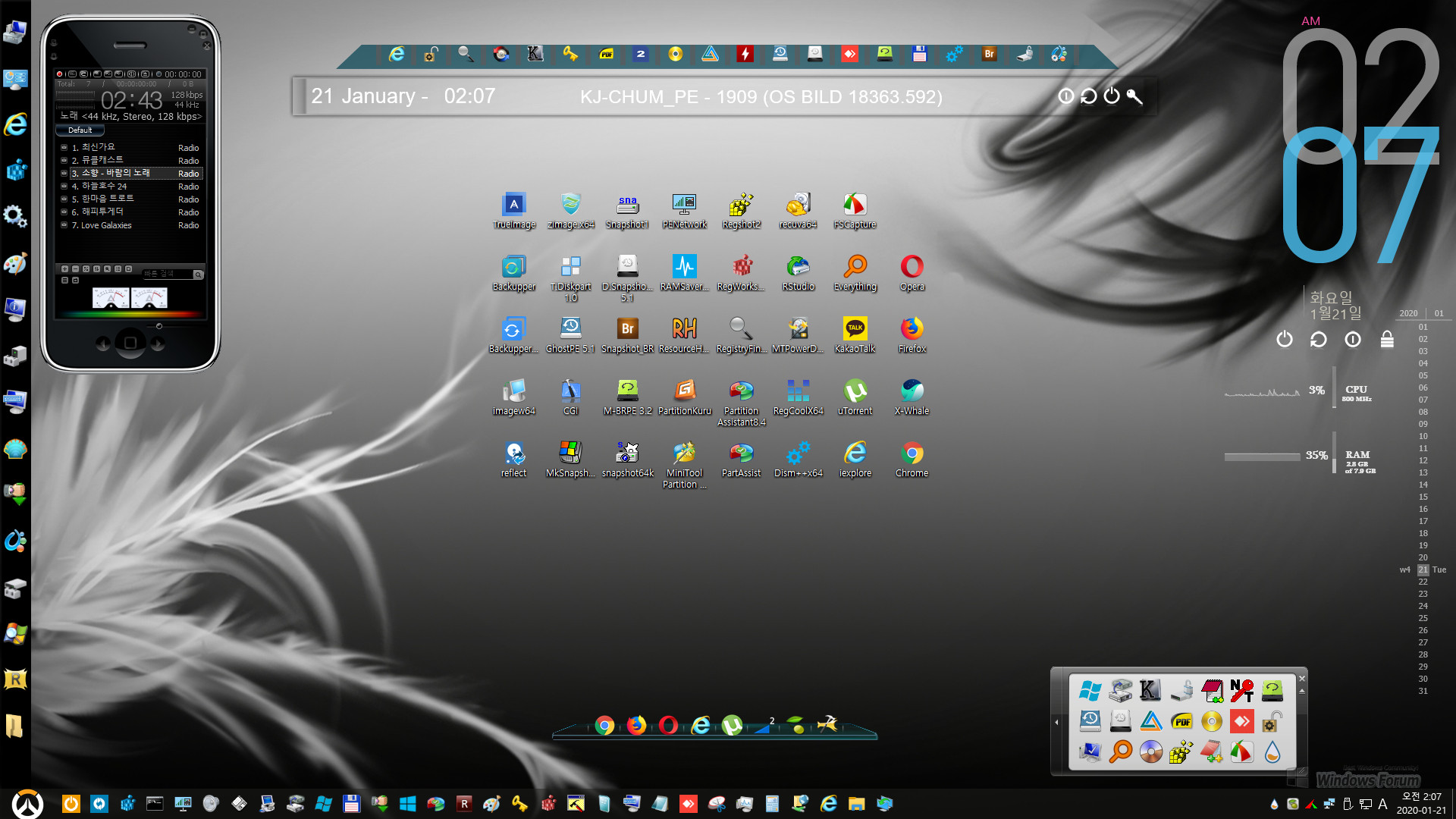Open MiniTool Partition desktop icon
Viewport: 1456px width, 819px height.
click(x=684, y=464)
